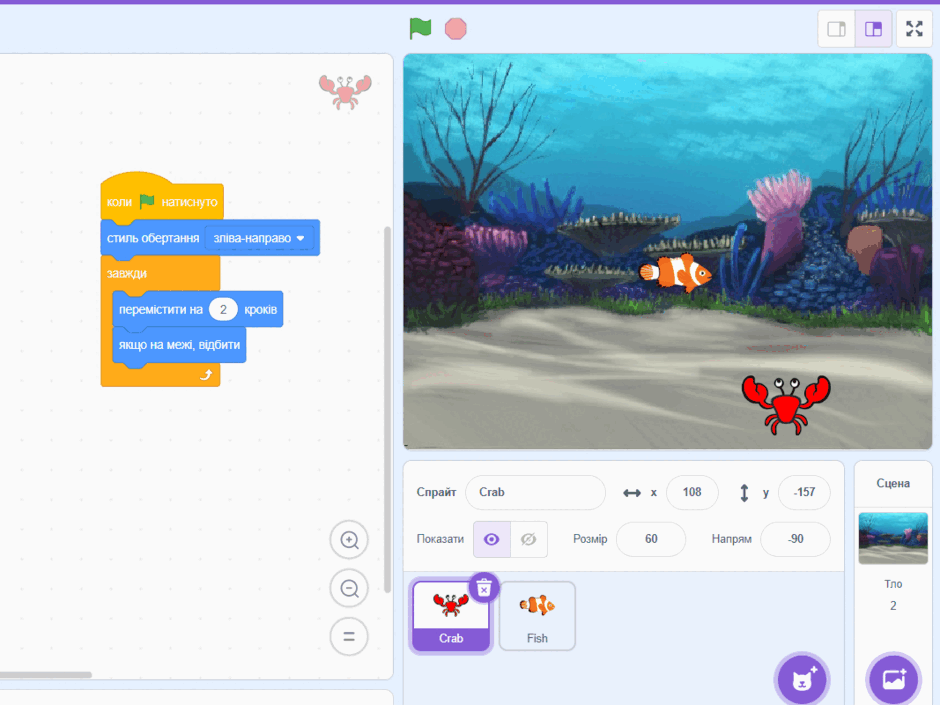Click the y coordinate field showing -157

pyautogui.click(x=804, y=492)
